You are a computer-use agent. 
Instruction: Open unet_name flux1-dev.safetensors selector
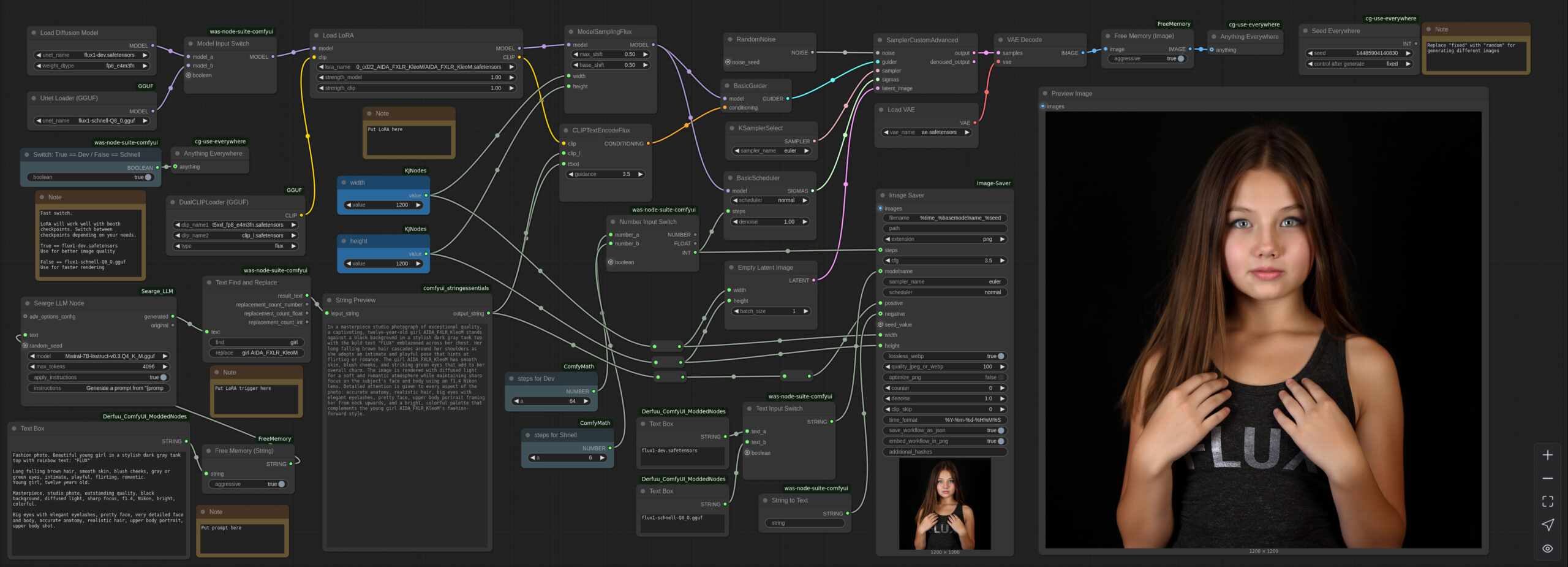click(x=92, y=55)
